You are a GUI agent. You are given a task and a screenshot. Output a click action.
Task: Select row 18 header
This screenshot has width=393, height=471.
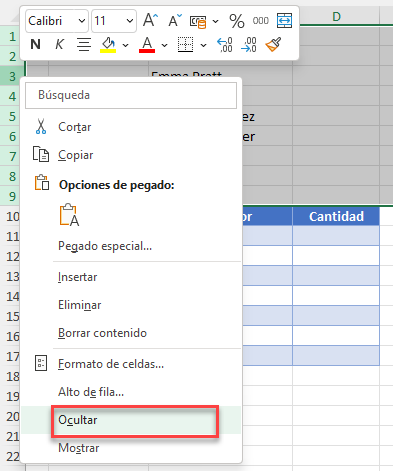(x=12, y=376)
